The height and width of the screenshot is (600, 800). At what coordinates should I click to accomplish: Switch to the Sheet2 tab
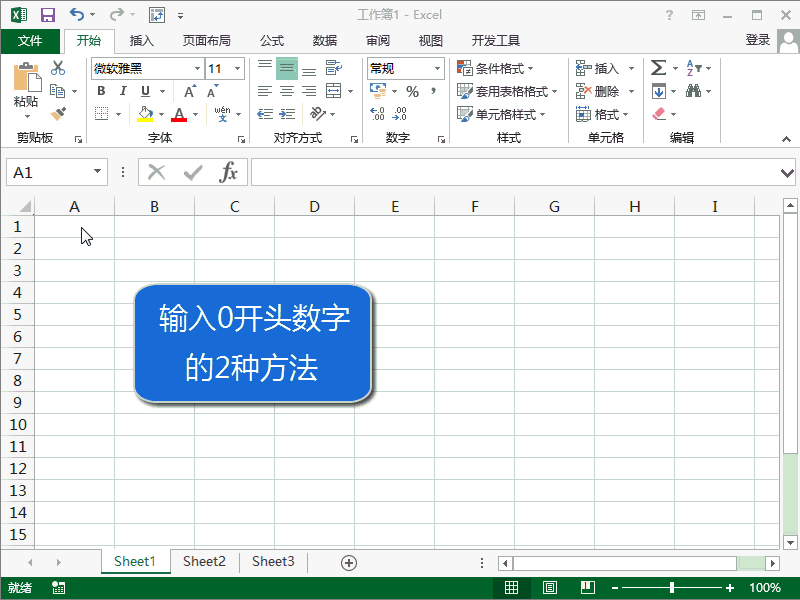point(204,561)
